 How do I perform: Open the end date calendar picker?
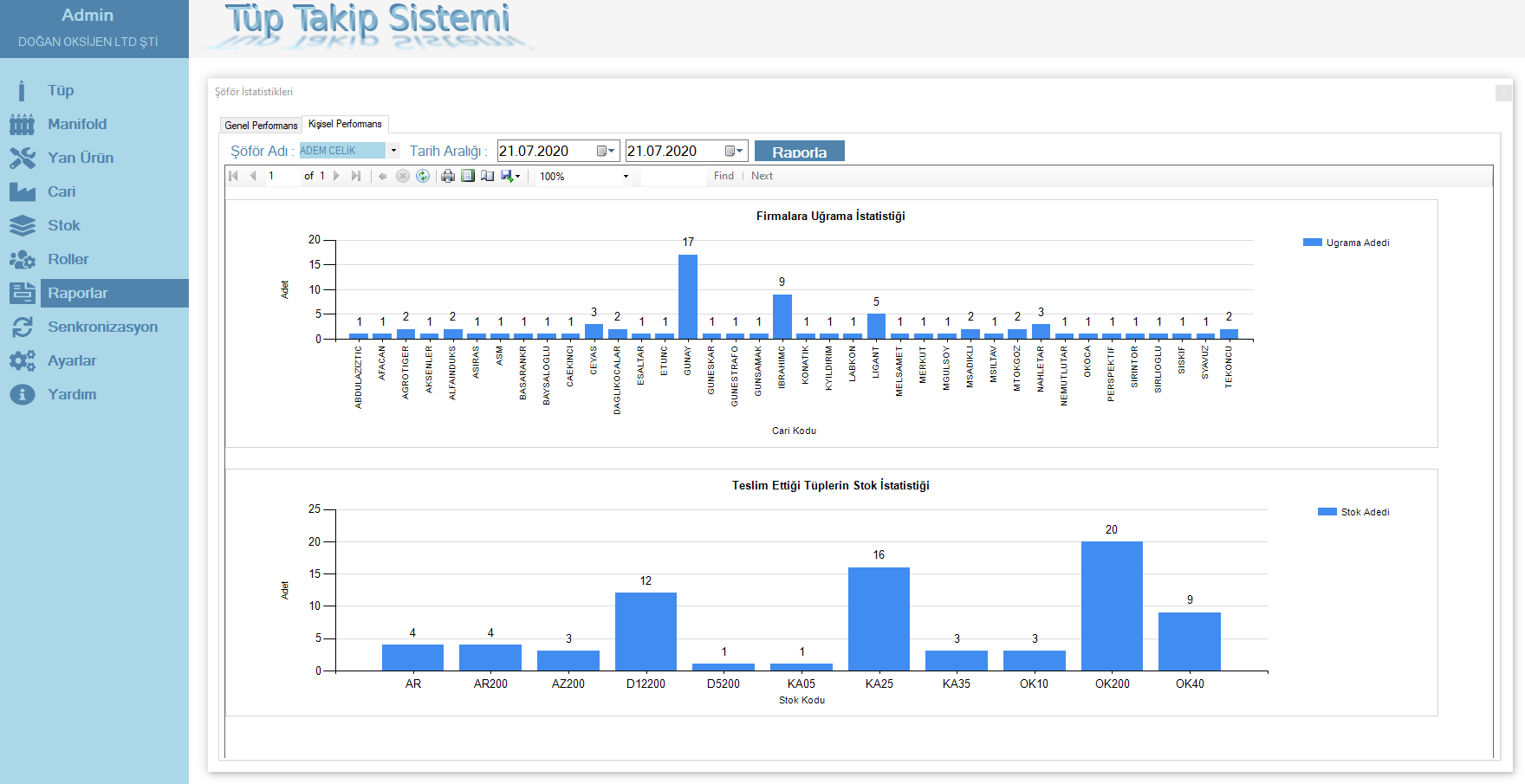click(x=735, y=151)
